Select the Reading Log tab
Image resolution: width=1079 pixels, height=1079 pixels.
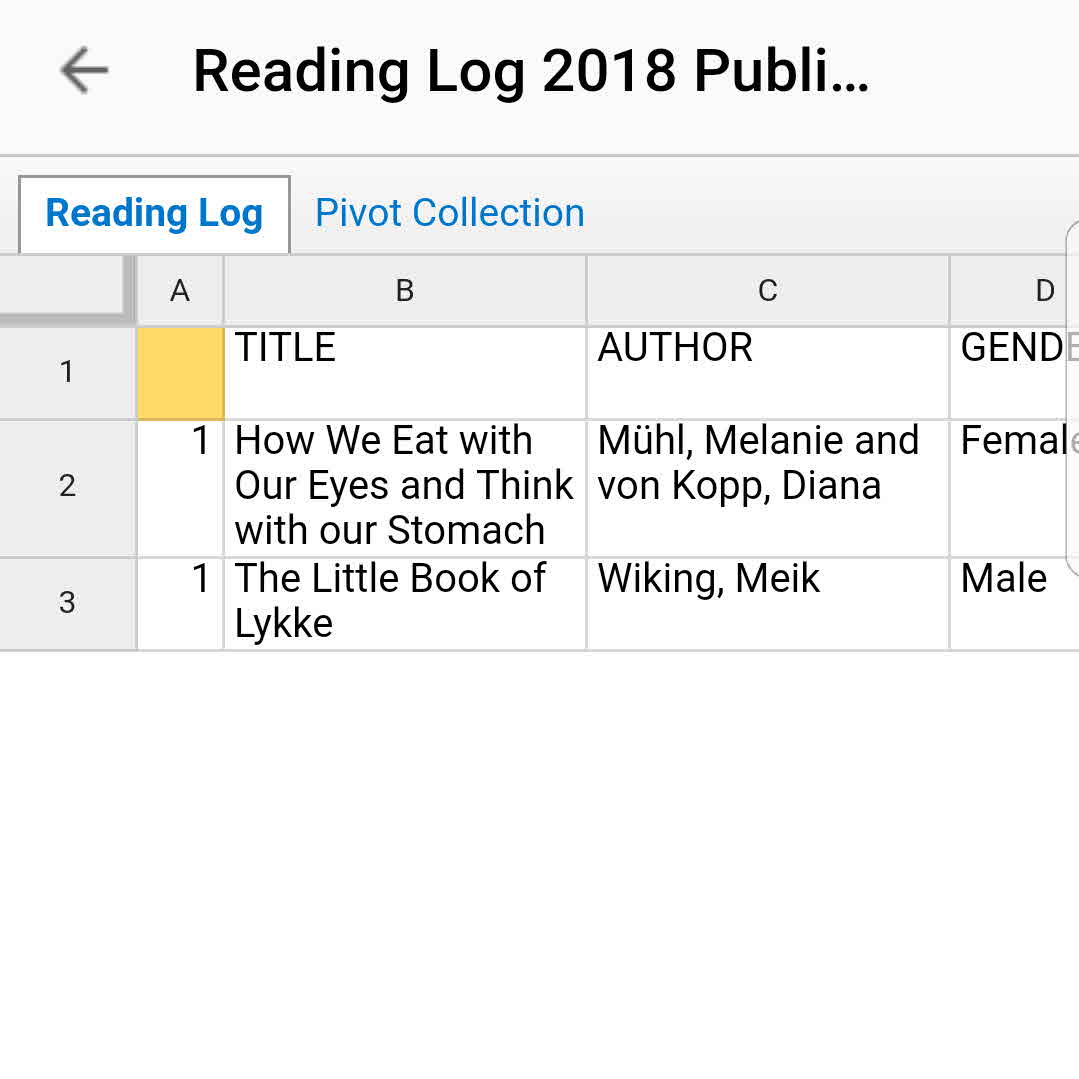click(x=154, y=213)
